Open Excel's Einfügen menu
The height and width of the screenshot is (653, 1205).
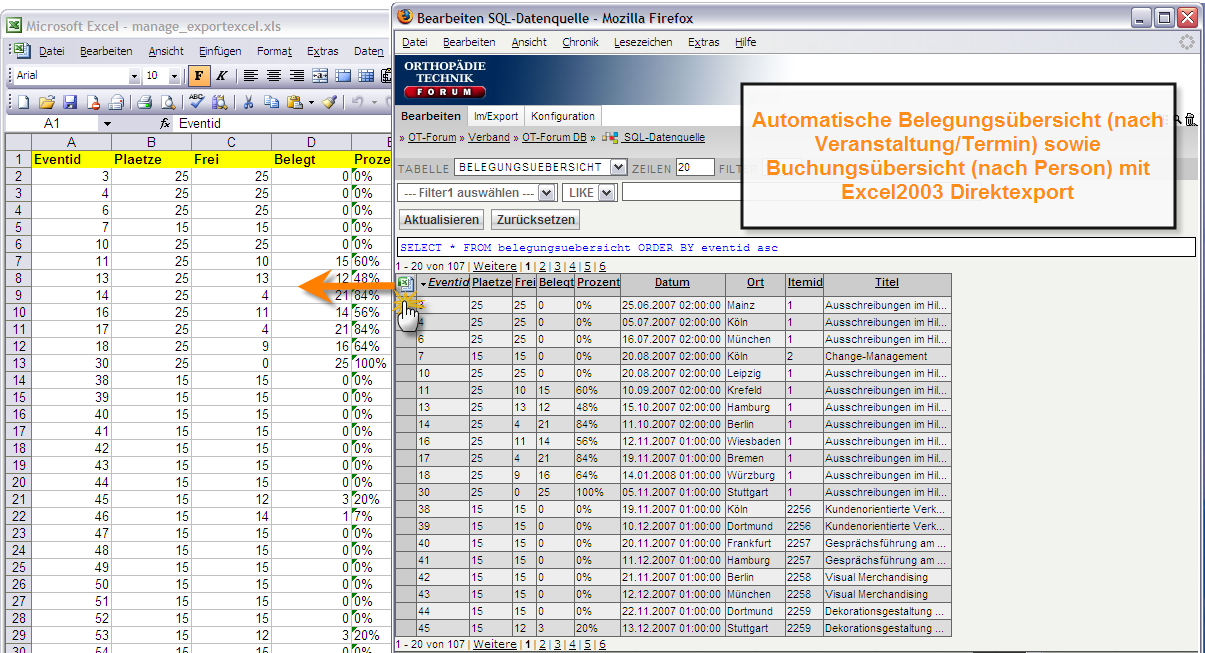220,51
